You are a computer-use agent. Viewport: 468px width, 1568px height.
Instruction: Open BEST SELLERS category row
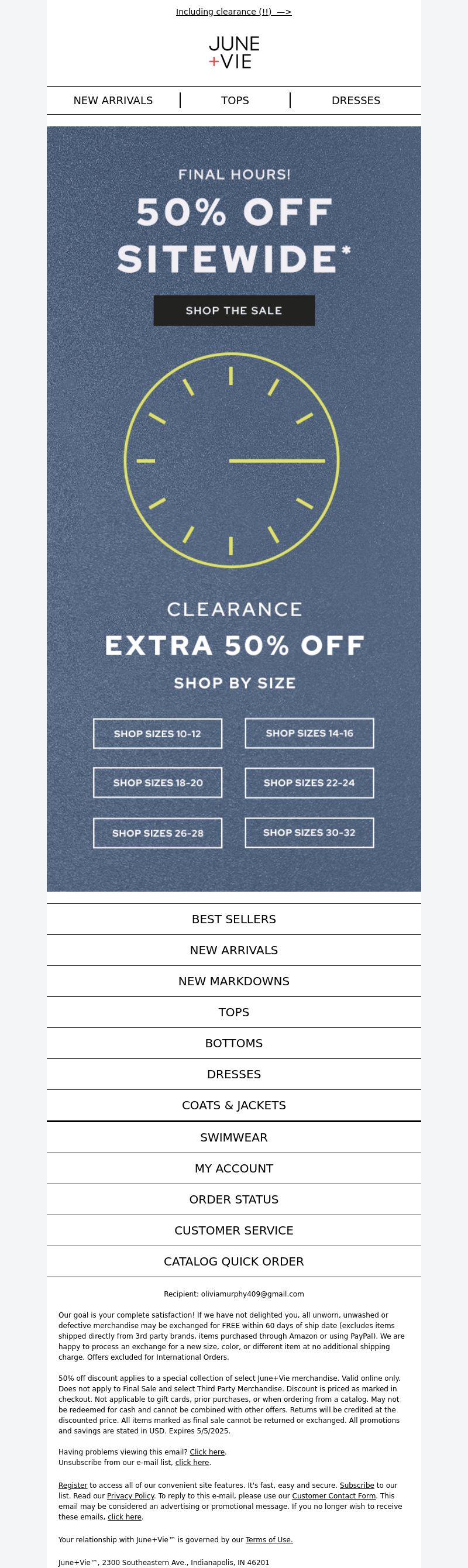[233, 919]
